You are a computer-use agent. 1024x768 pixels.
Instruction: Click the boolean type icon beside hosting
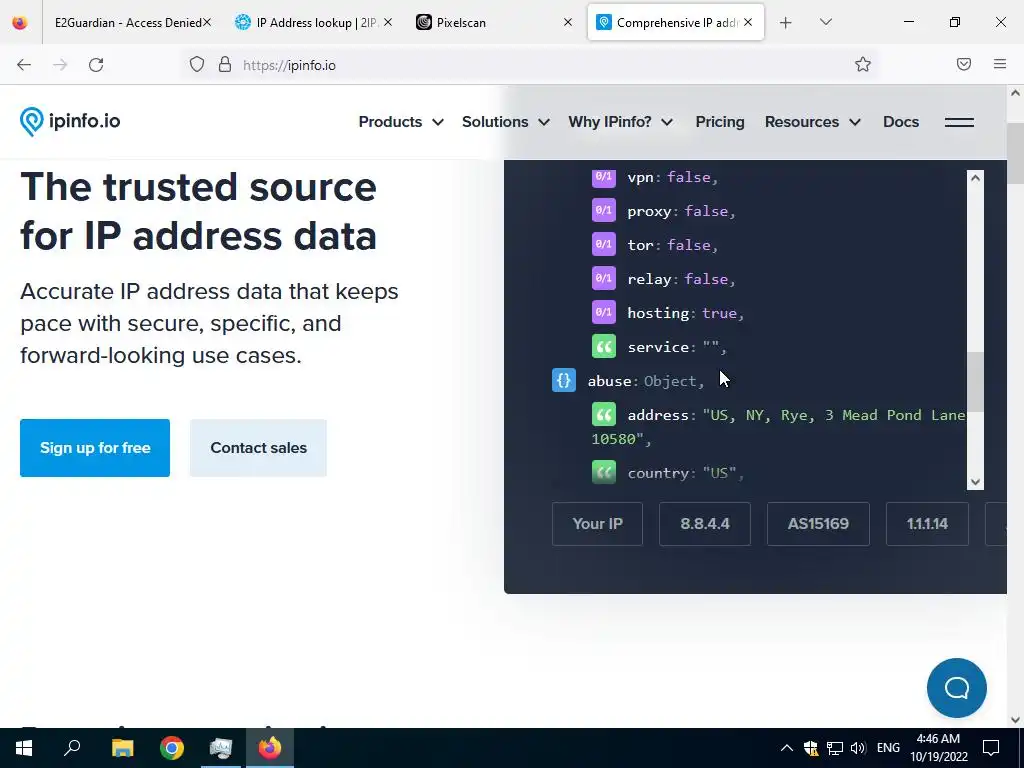click(x=603, y=312)
